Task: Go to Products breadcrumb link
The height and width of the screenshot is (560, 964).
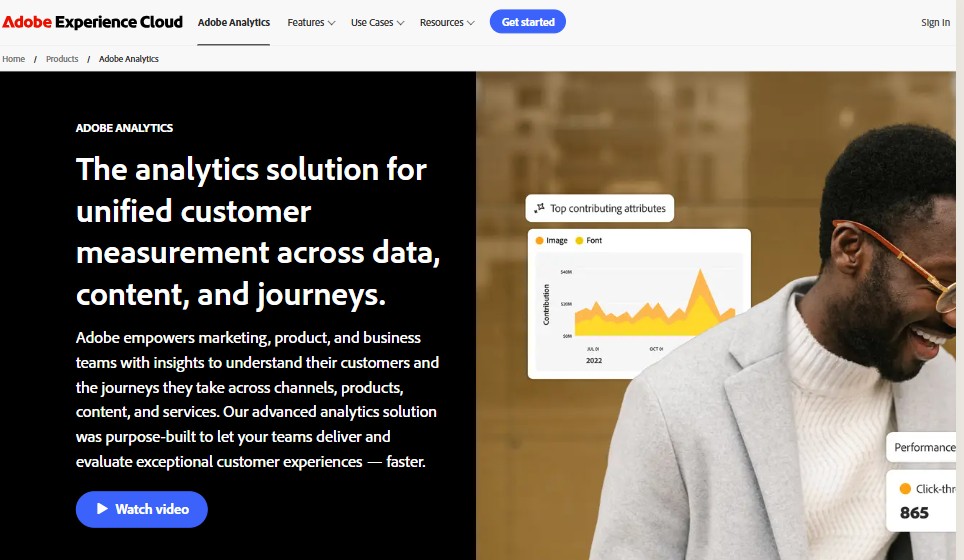Action: click(x=62, y=59)
